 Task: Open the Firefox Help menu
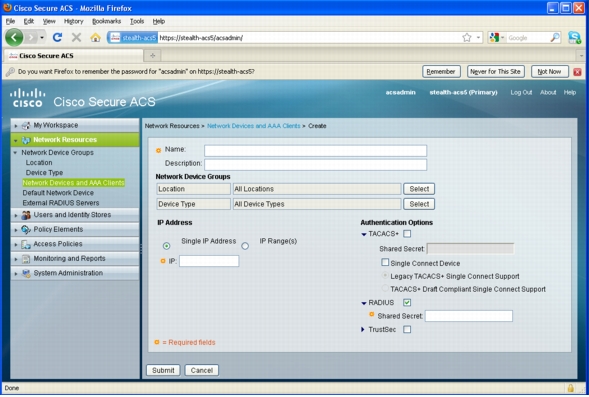pos(159,21)
